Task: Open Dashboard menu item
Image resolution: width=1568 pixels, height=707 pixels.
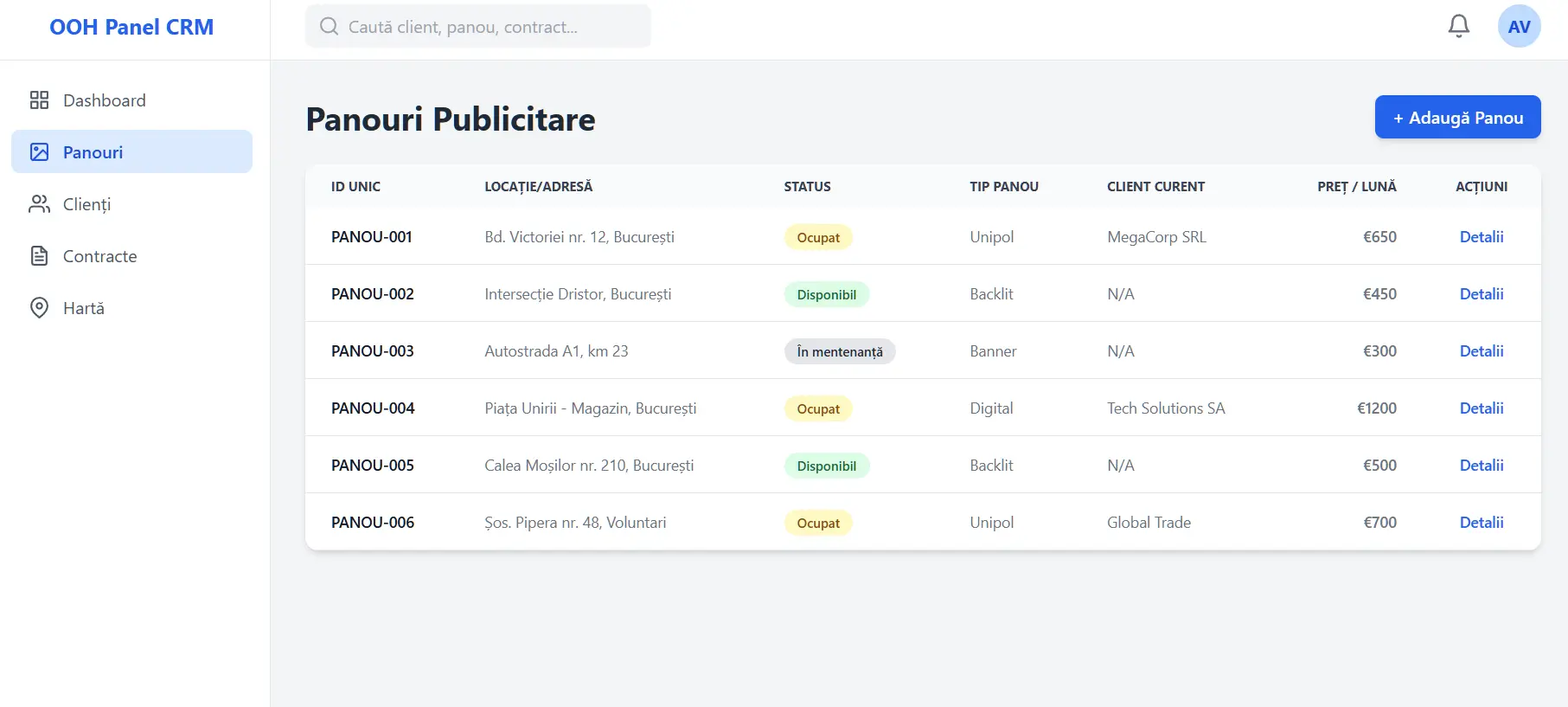Action: 131,100
